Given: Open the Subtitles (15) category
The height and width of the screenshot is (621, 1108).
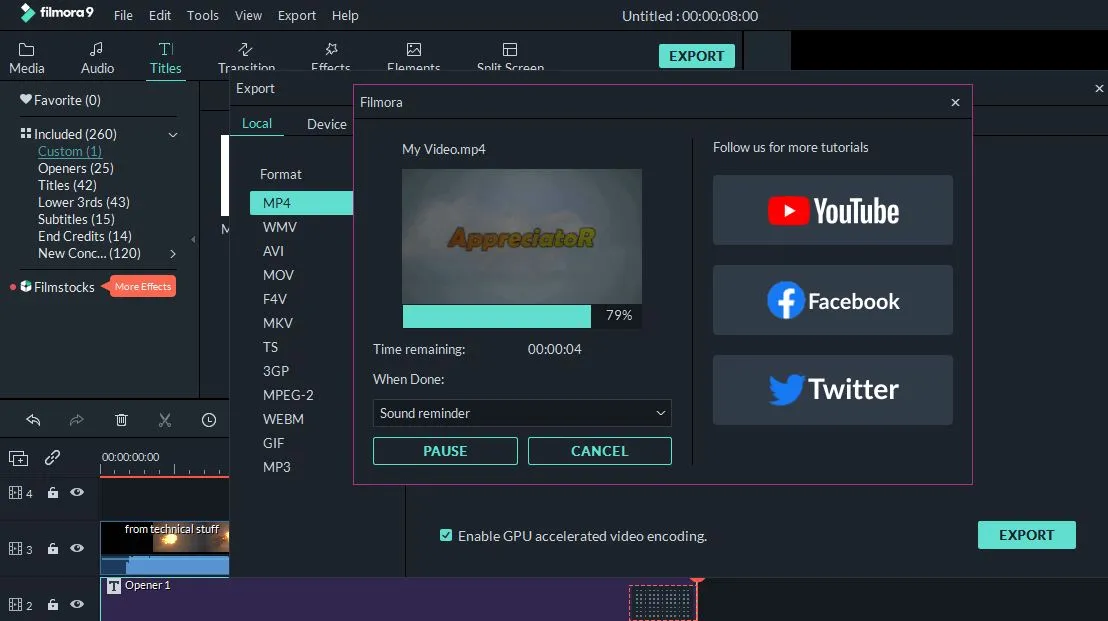Looking at the screenshot, I should point(76,219).
